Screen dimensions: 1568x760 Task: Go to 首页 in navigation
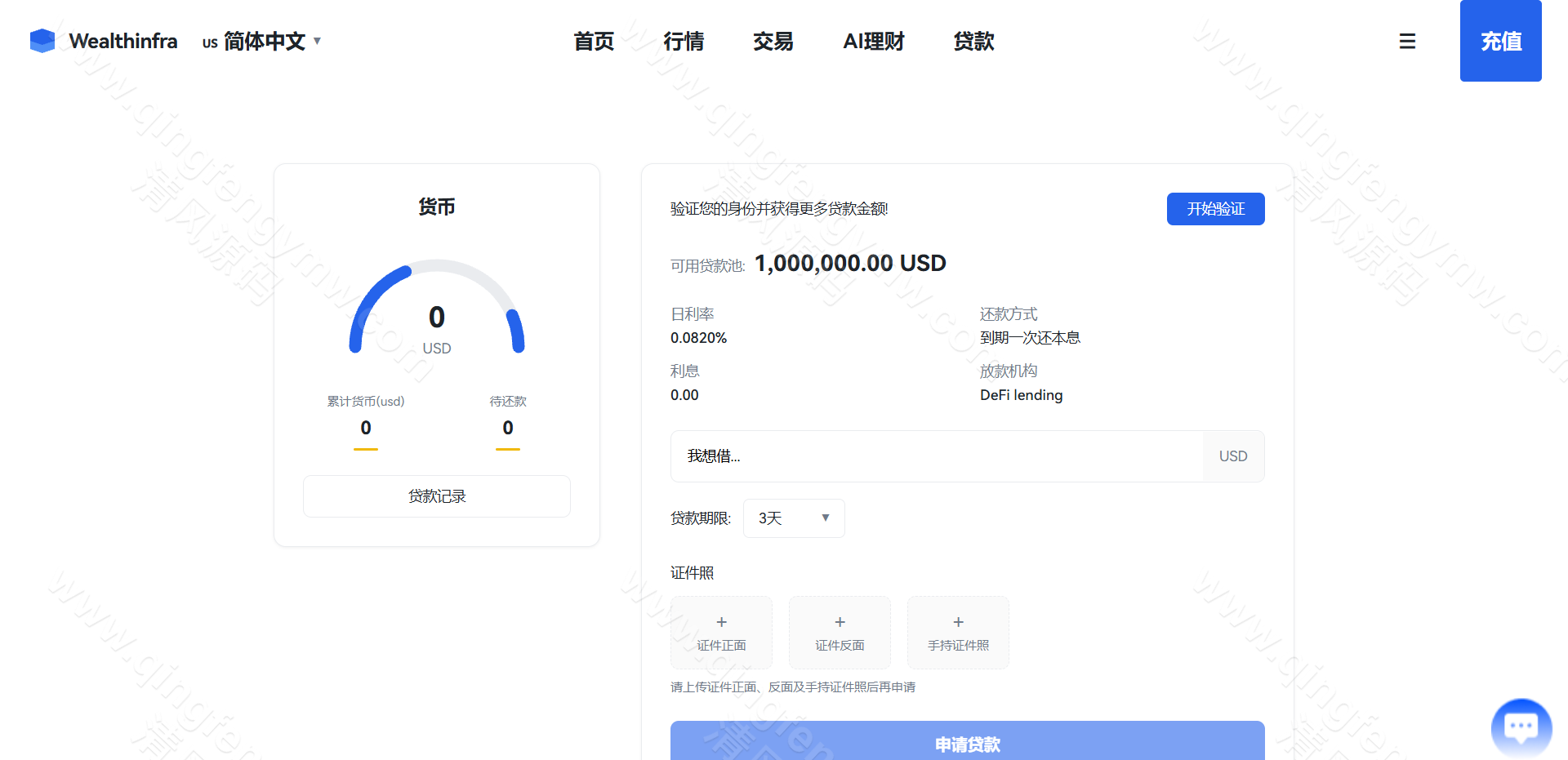point(594,41)
